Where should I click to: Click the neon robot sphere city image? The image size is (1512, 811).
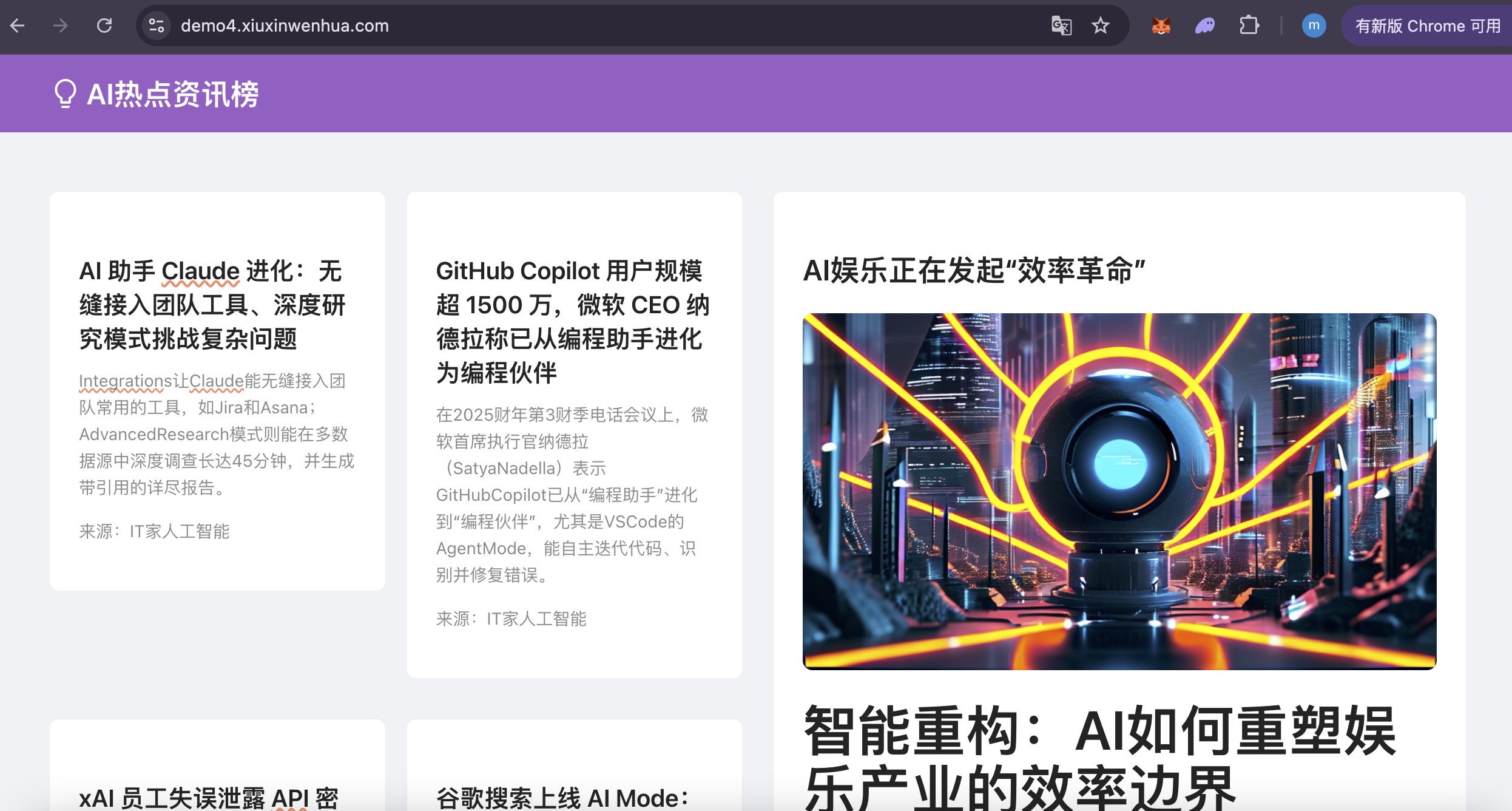tap(1119, 492)
